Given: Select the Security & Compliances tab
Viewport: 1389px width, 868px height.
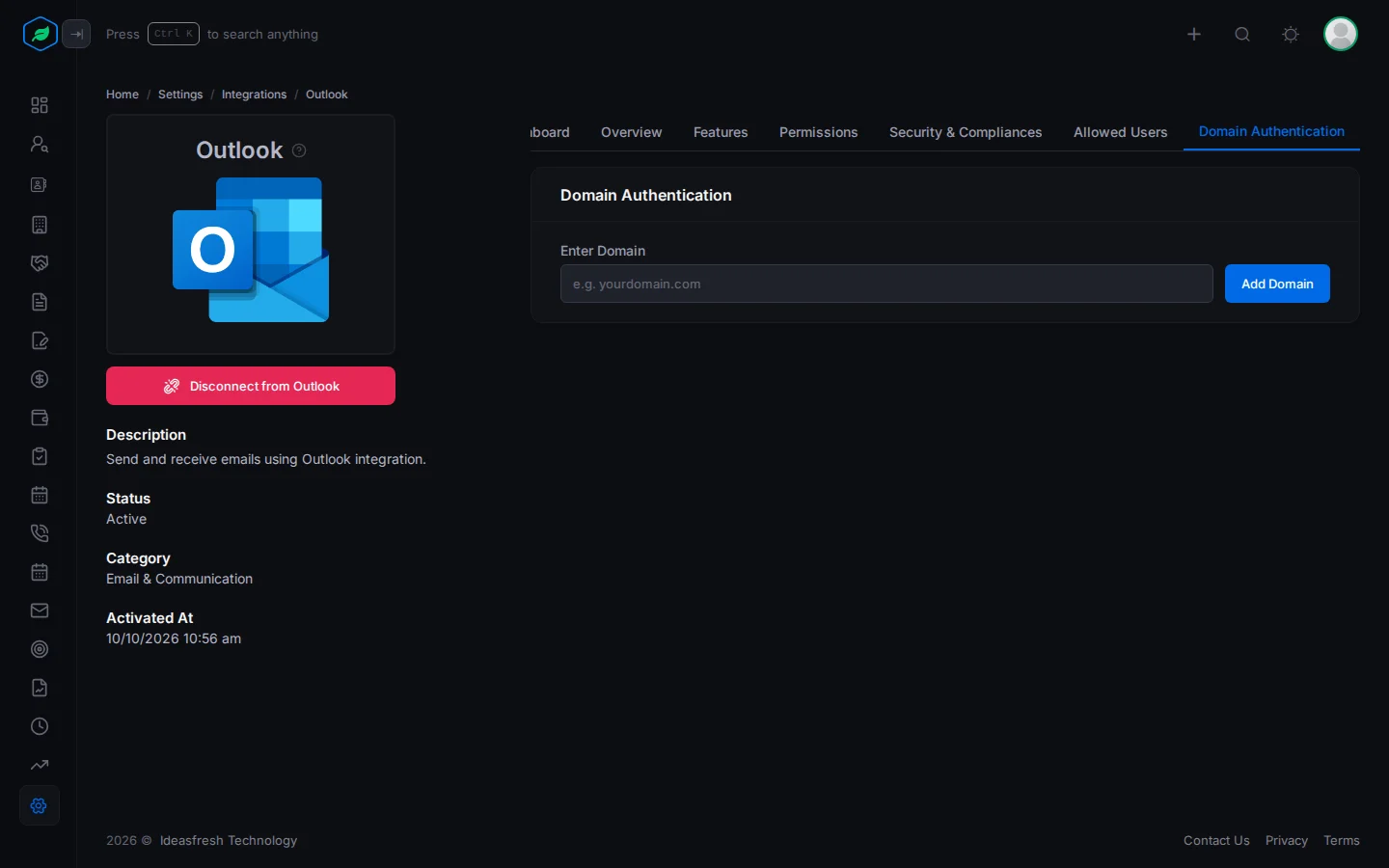Looking at the screenshot, I should (966, 132).
